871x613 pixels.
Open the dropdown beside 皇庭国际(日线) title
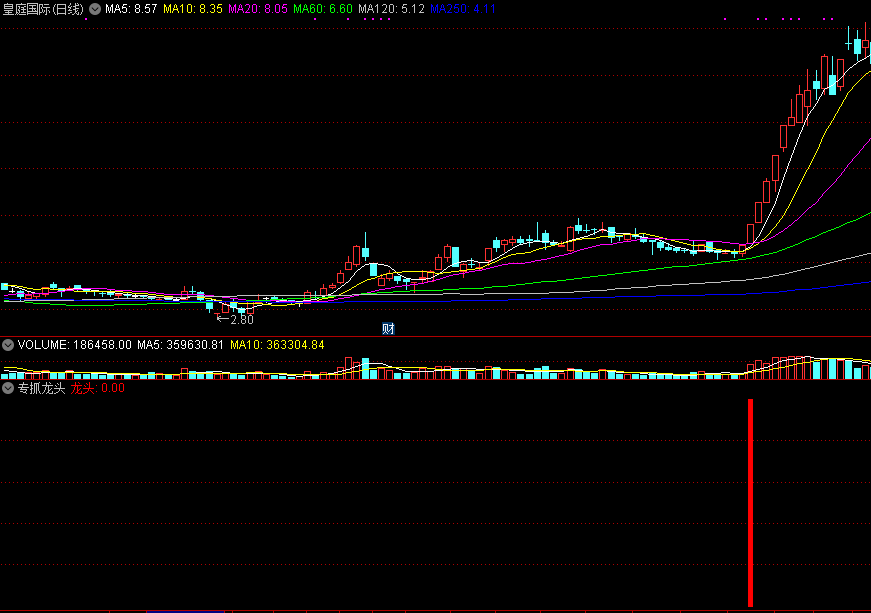[95, 9]
